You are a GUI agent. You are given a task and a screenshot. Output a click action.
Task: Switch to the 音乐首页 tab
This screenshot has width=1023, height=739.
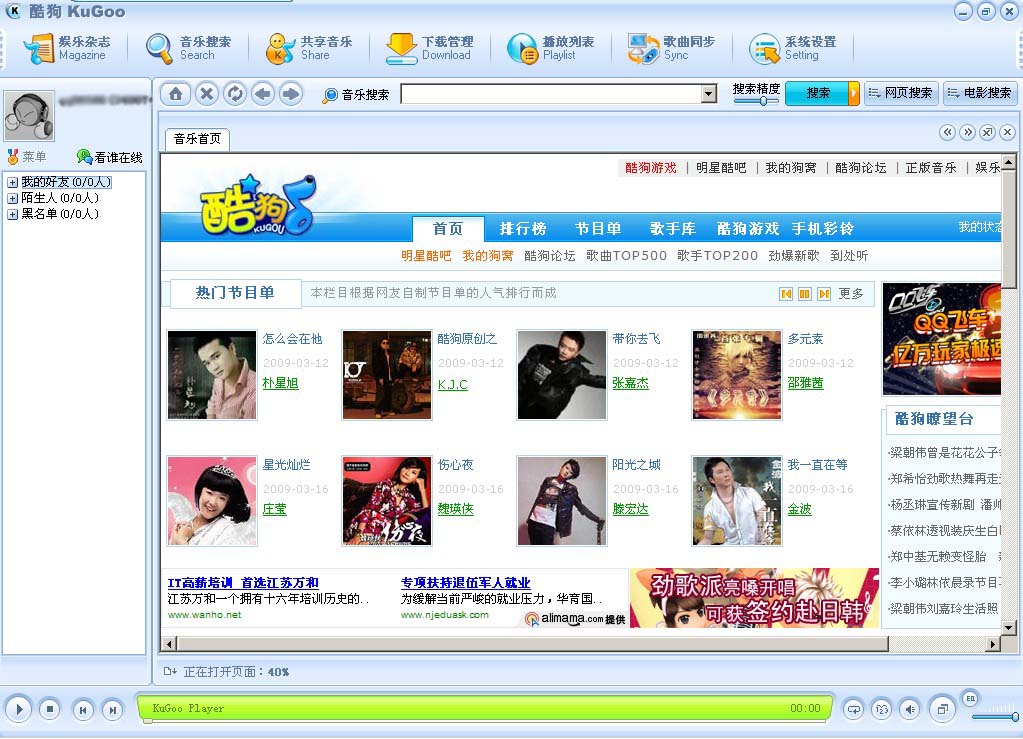pos(197,139)
